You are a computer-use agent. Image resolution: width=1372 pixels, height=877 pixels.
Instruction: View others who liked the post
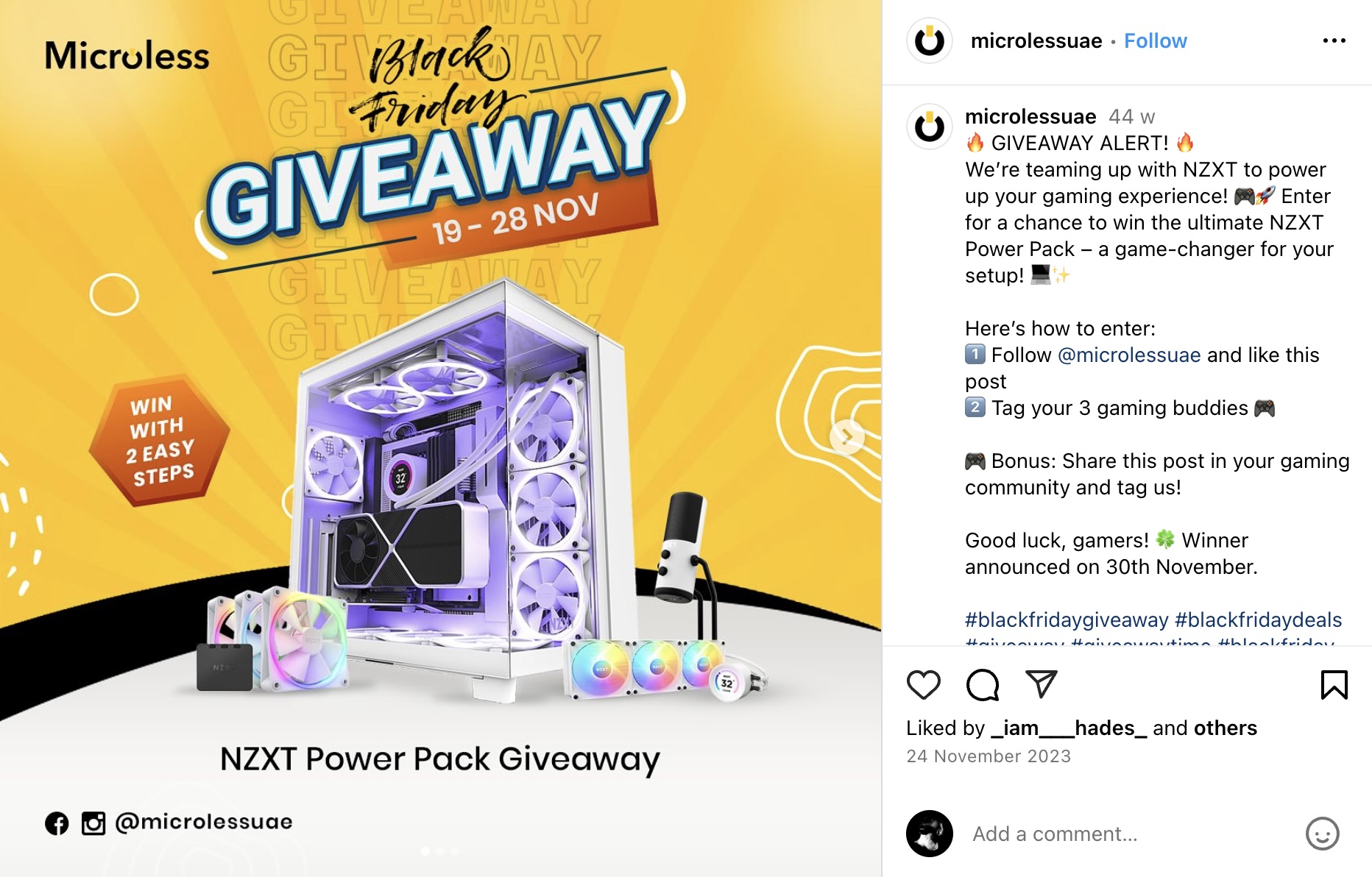(x=1225, y=728)
